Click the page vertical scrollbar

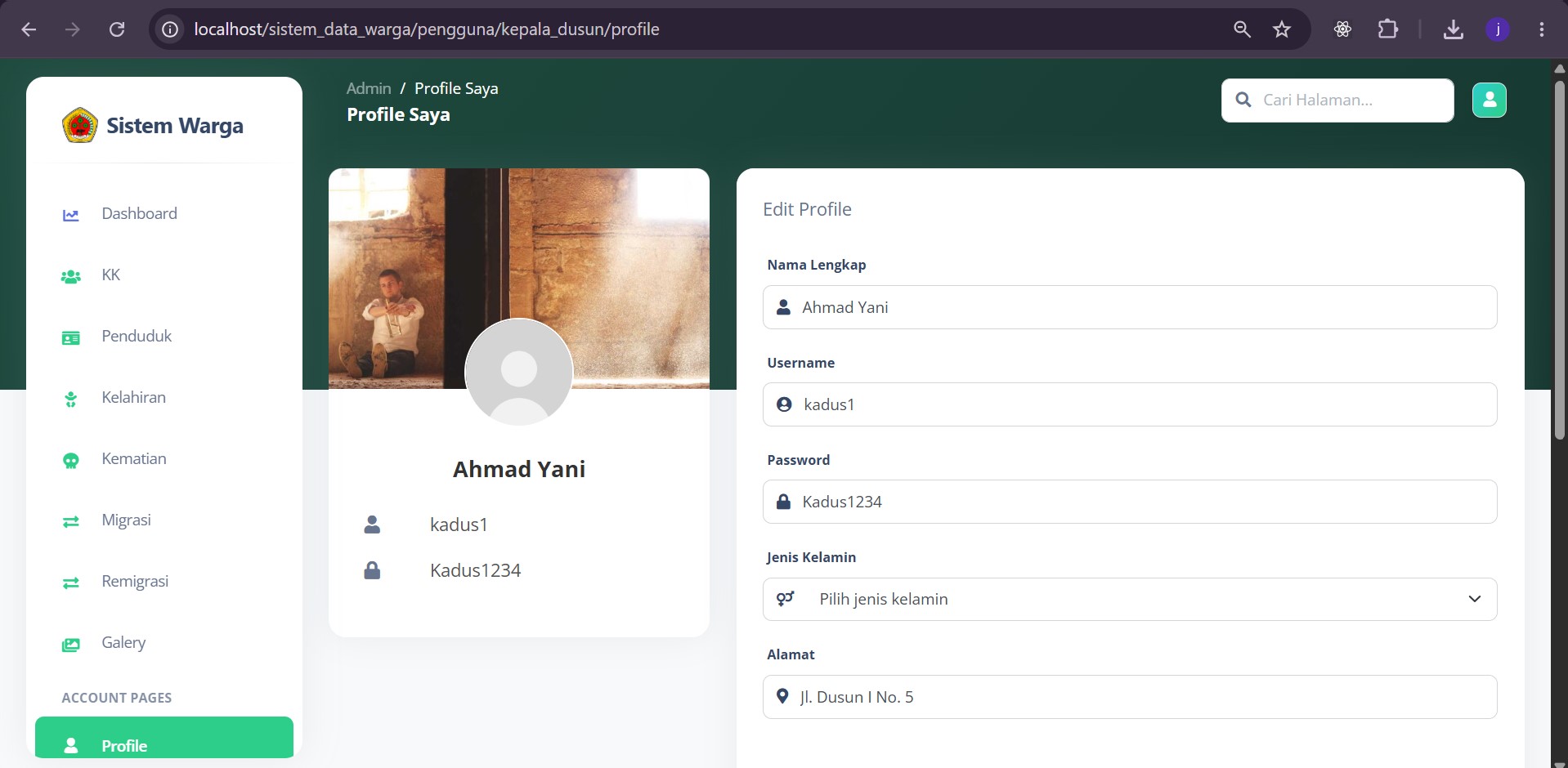[x=1559, y=260]
